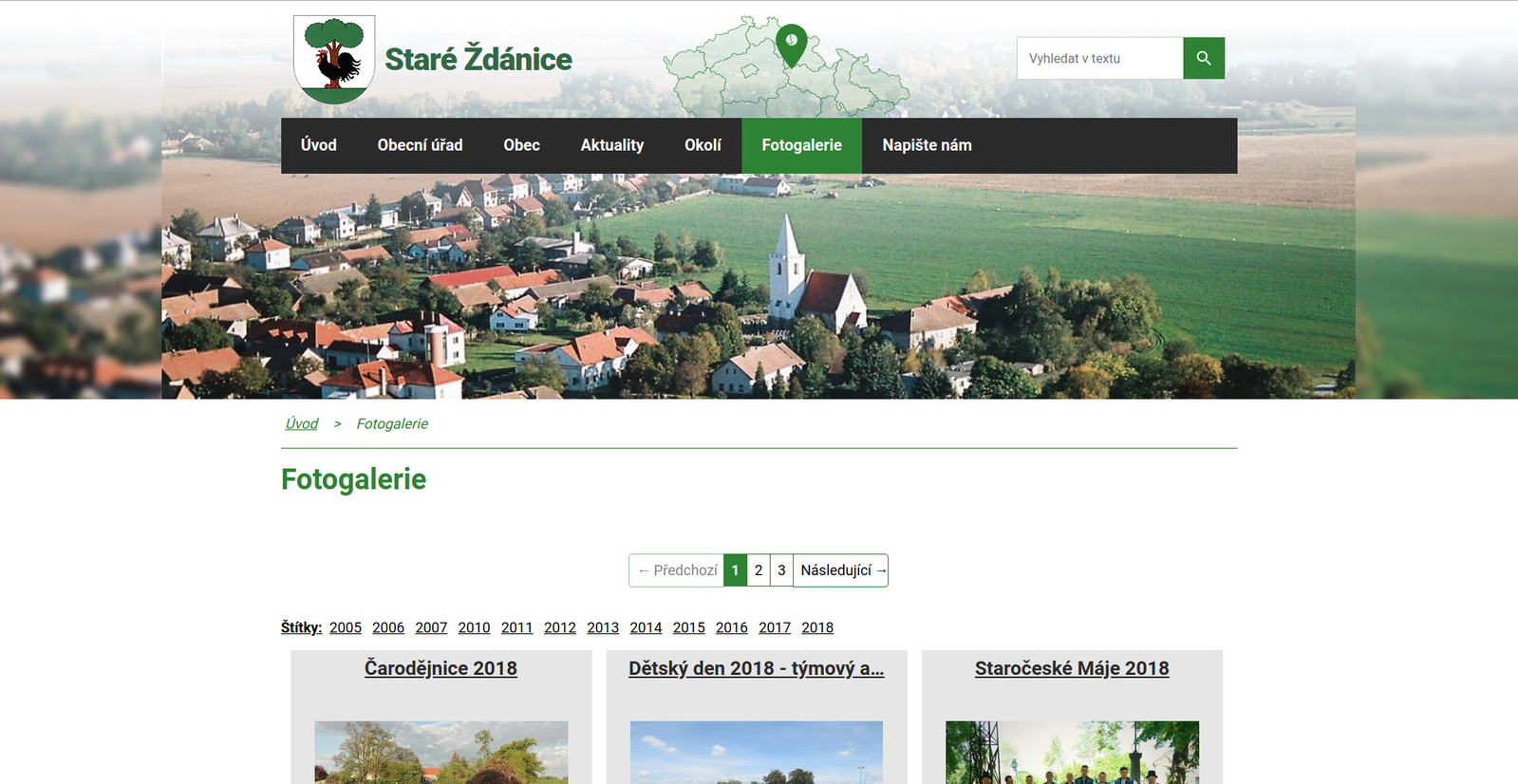Open the Staročeské Máje 2018 album

click(1072, 668)
